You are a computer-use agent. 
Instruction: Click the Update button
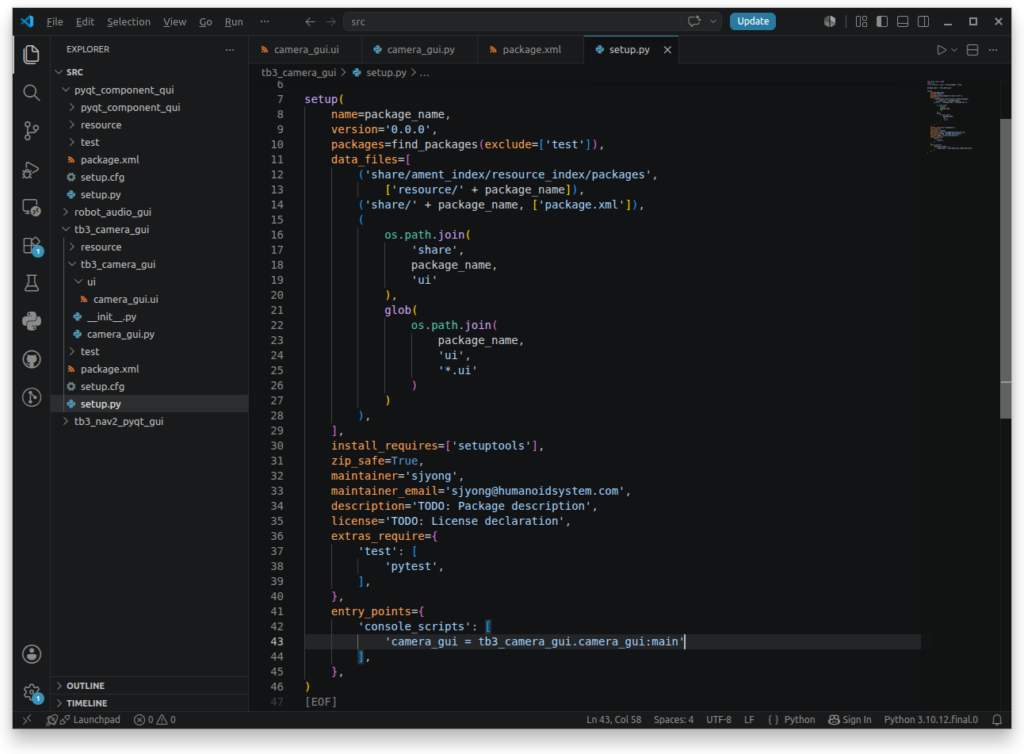tap(752, 22)
